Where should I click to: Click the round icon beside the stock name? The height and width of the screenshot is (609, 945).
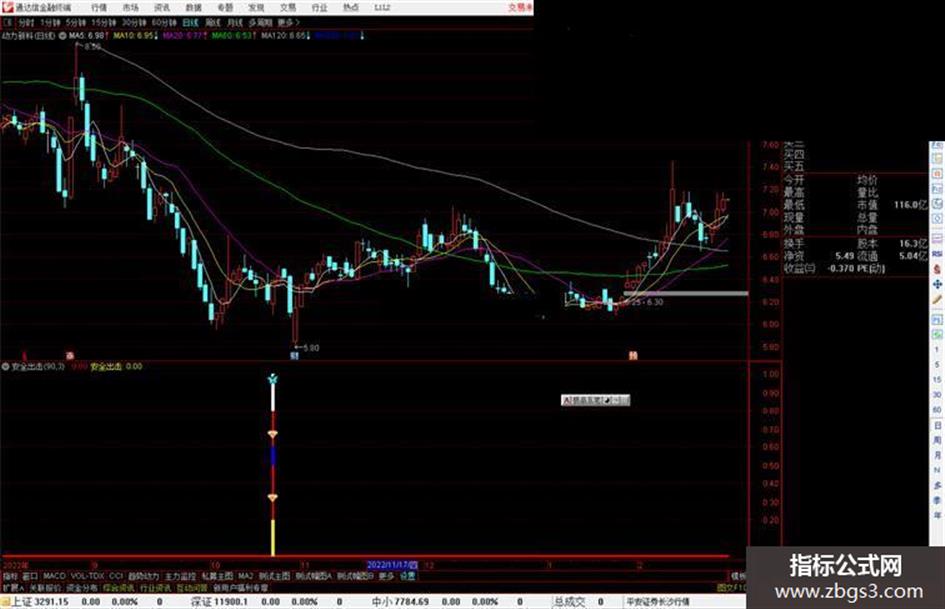coord(62,36)
